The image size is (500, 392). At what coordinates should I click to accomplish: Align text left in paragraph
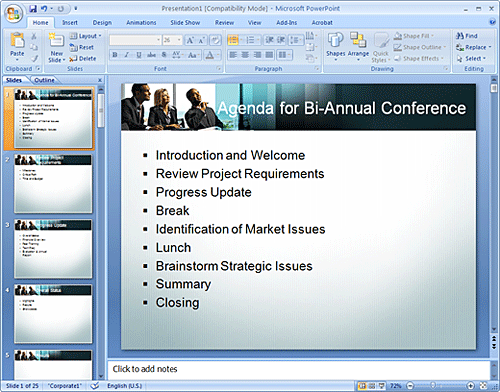233,55
